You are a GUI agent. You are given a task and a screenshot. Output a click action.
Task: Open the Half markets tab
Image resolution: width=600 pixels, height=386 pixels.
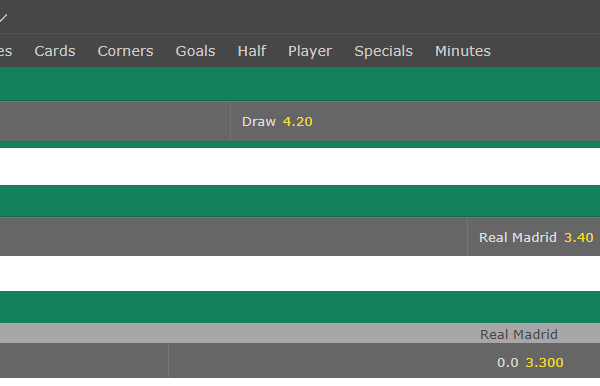point(252,51)
